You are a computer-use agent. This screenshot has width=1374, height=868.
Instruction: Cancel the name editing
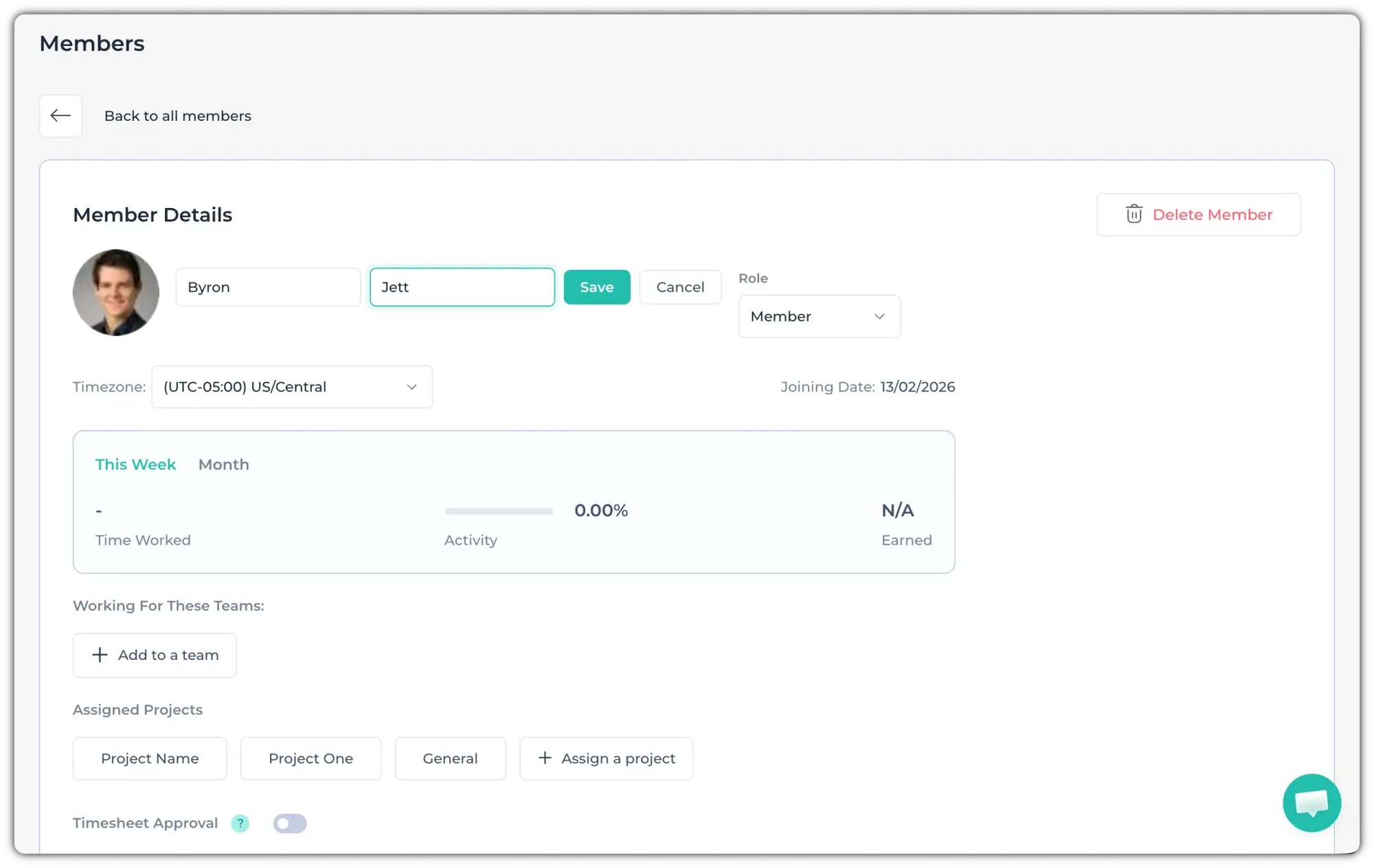[x=679, y=287]
